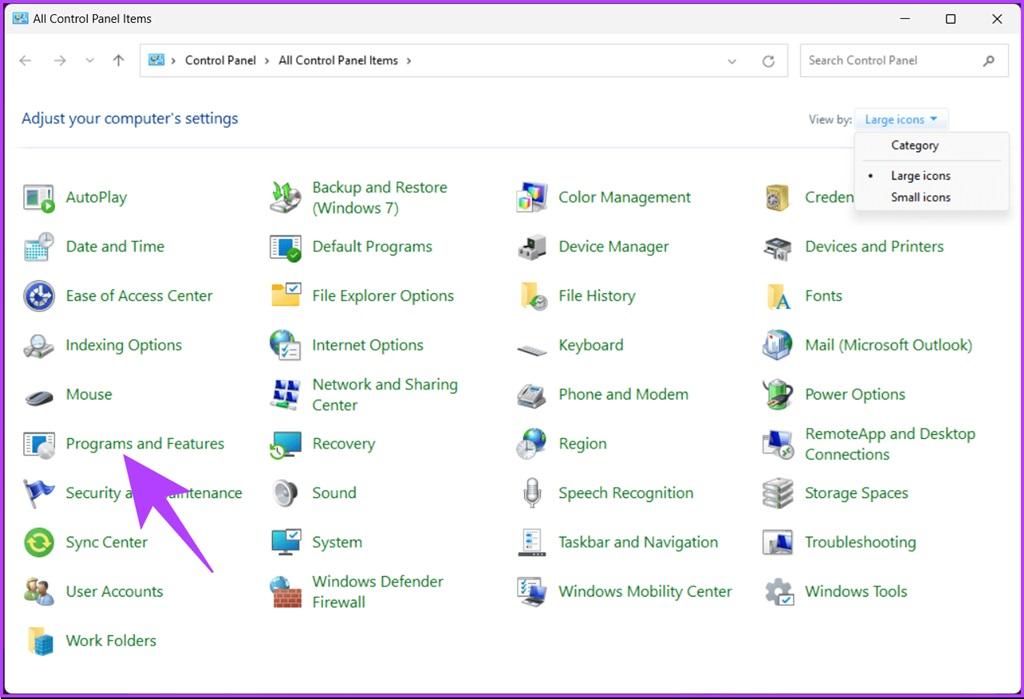Viewport: 1024px width, 699px height.
Task: Open the Mail (Microsoft Outlook) icon
Action: tap(778, 345)
